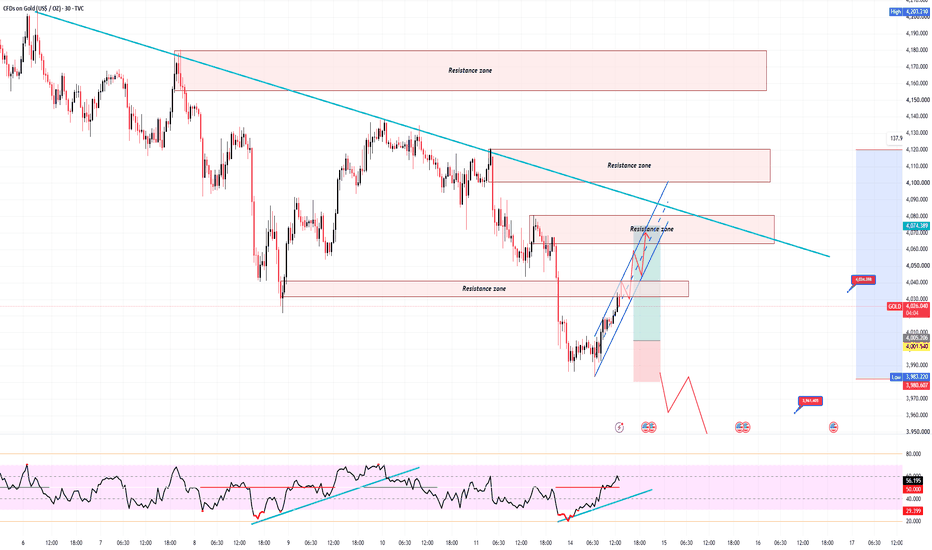
Task: Click the RSI 56.195 value label
Action: [x=912, y=480]
